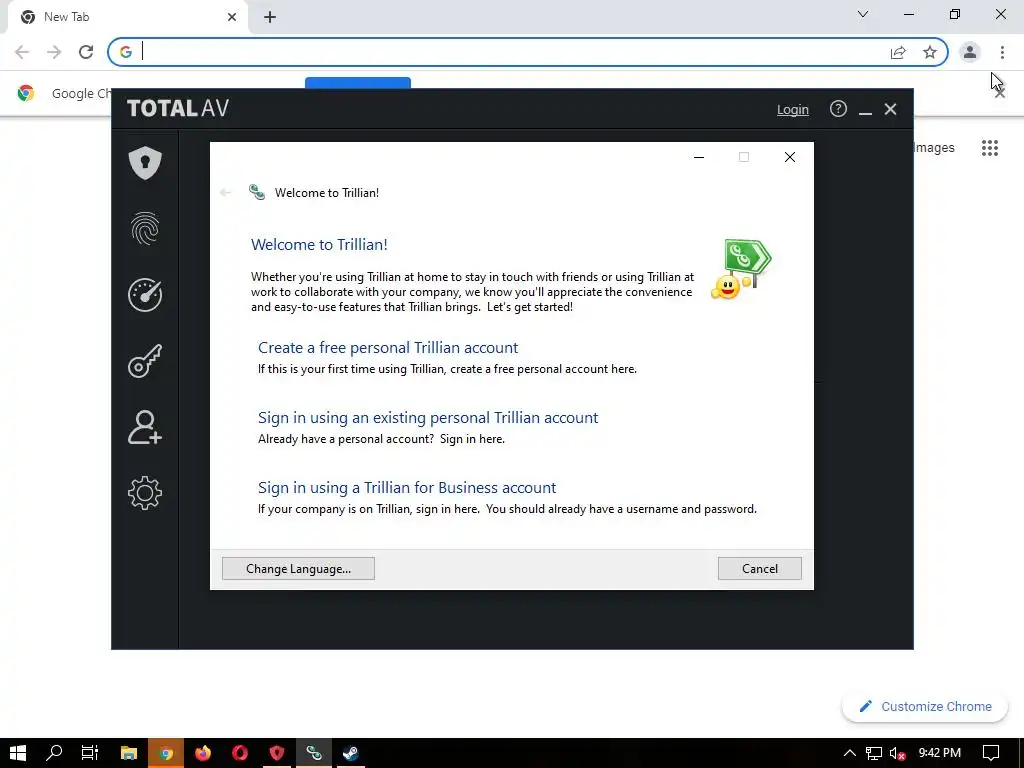Open Task View on the taskbar
Image resolution: width=1024 pixels, height=768 pixels.
click(x=89, y=753)
